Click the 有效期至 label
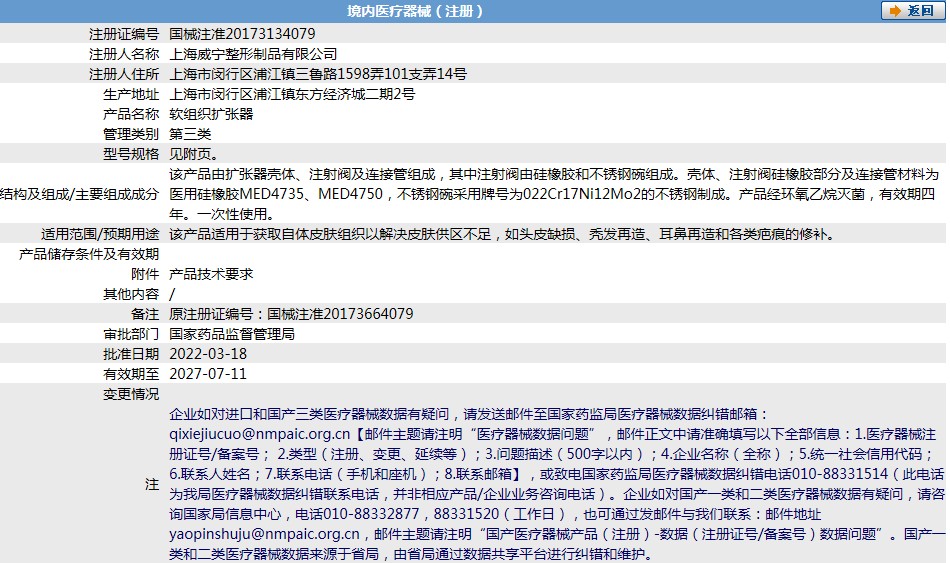The height and width of the screenshot is (563, 950). 131,374
